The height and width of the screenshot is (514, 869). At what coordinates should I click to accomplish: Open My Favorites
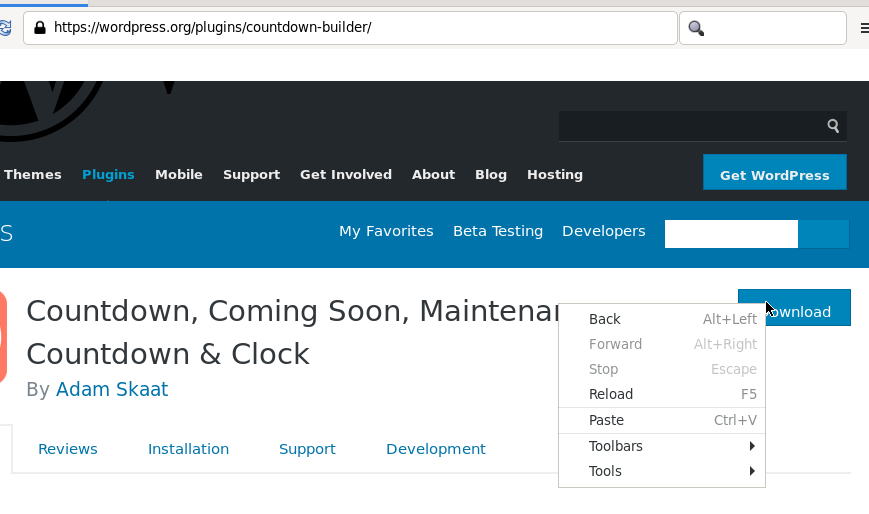tap(386, 231)
